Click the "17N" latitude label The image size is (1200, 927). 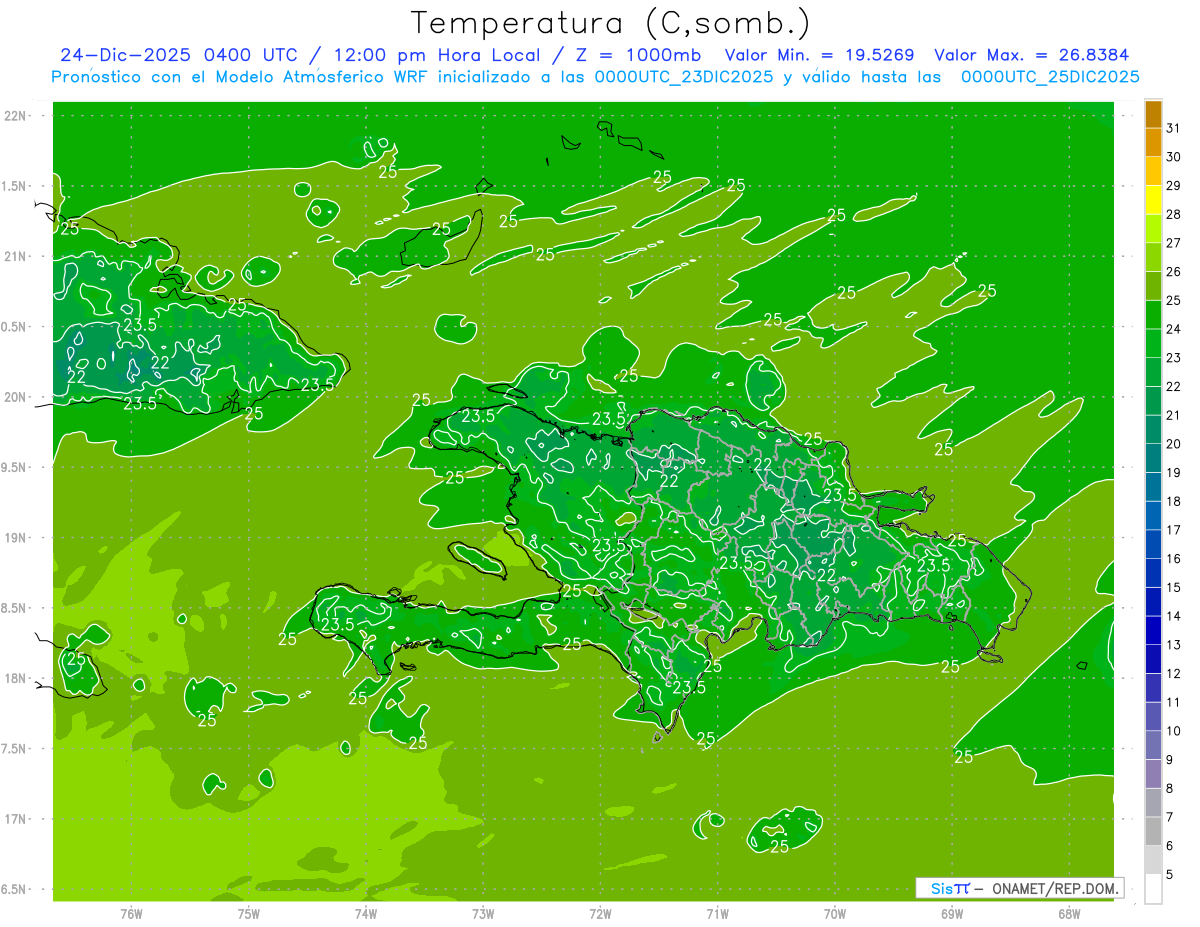15,819
